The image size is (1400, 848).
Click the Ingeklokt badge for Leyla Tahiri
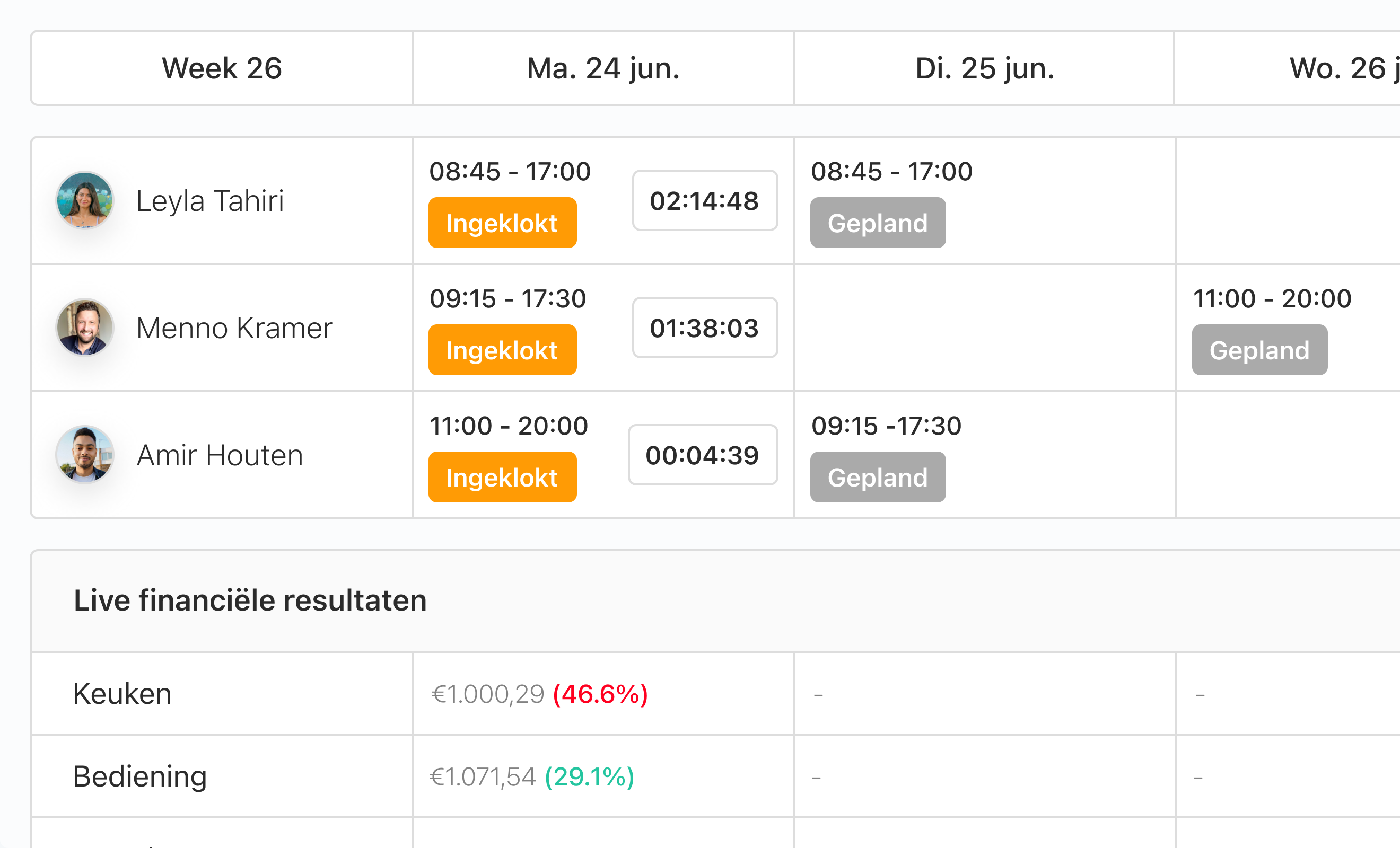[502, 223]
